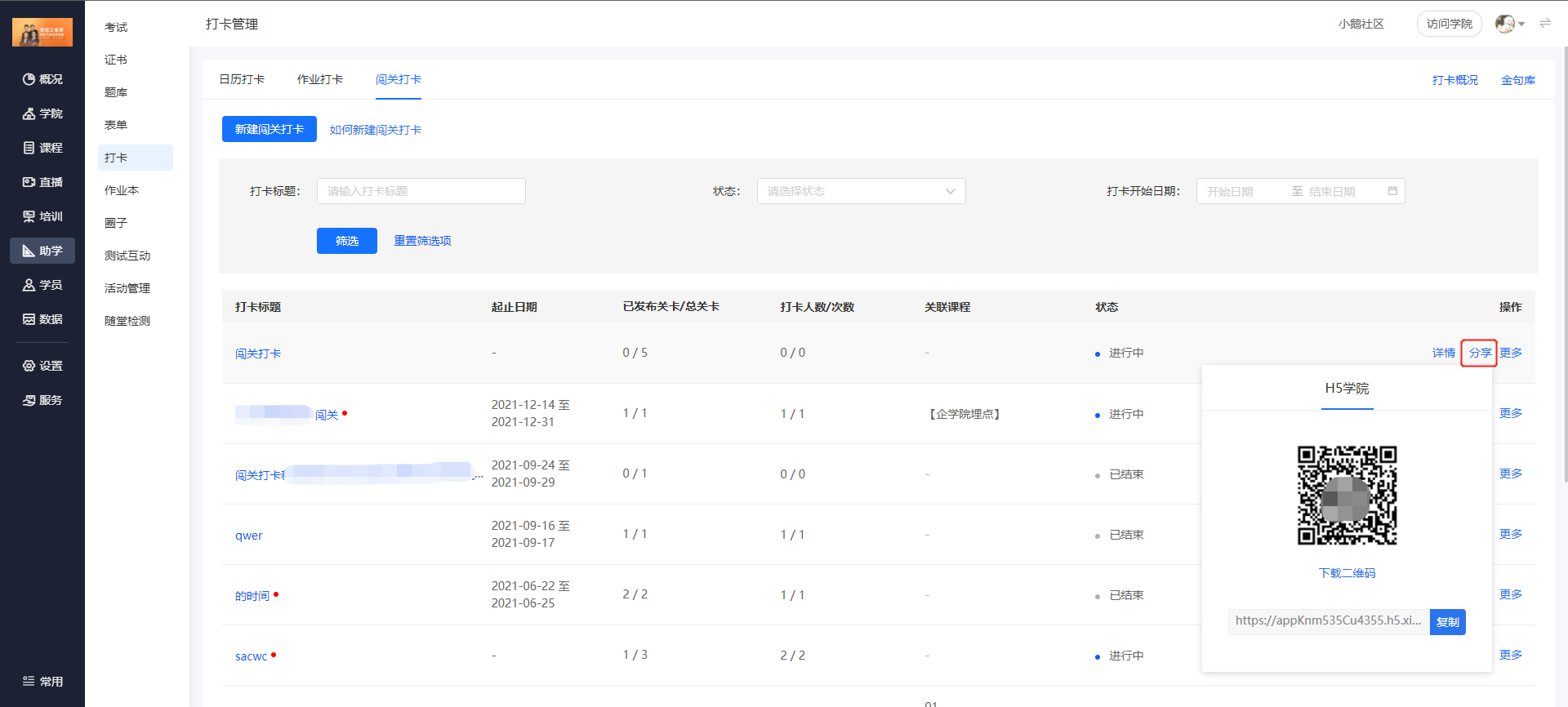Switch to 作业打卡 tab

(x=320, y=79)
